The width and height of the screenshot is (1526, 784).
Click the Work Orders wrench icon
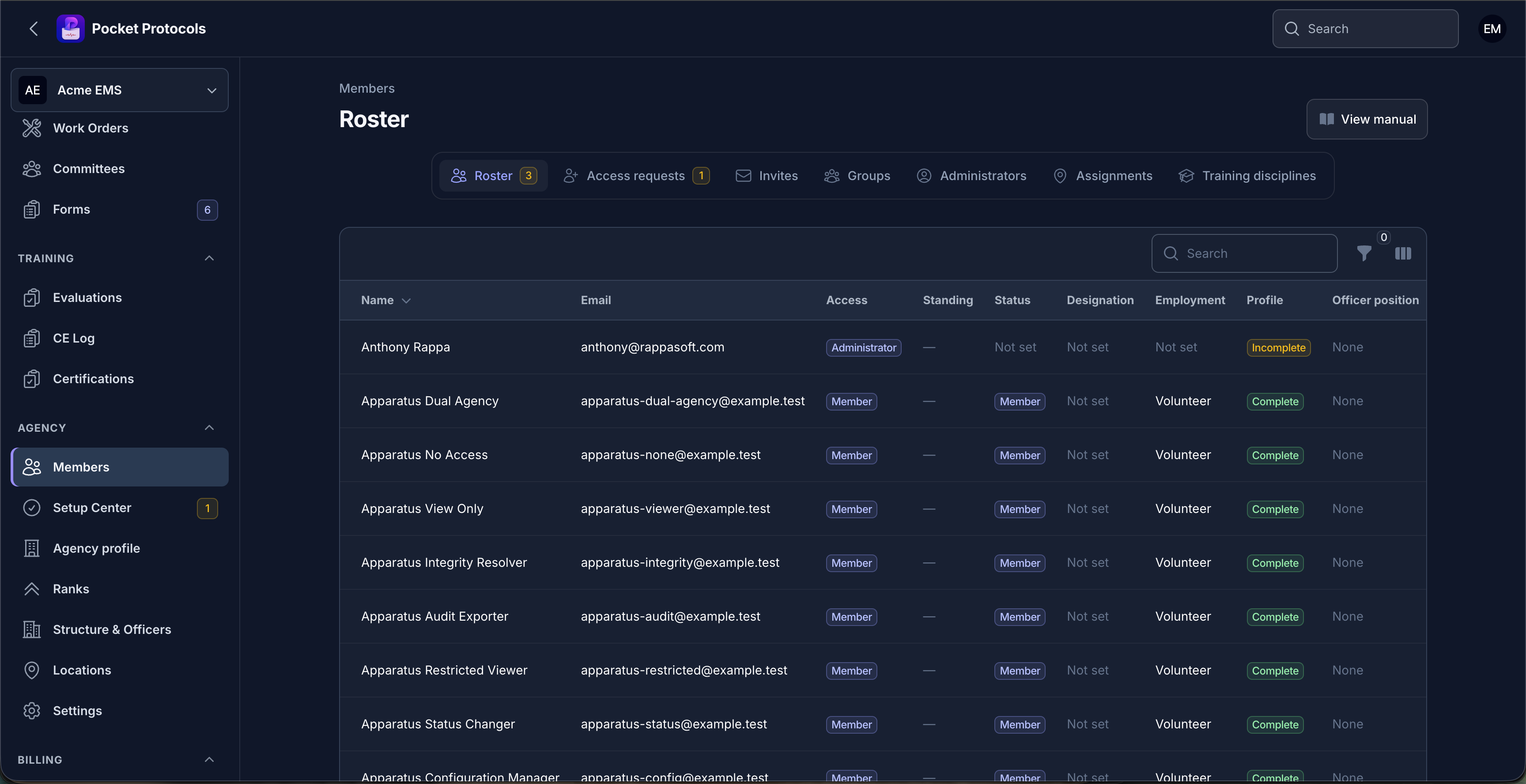[31, 128]
